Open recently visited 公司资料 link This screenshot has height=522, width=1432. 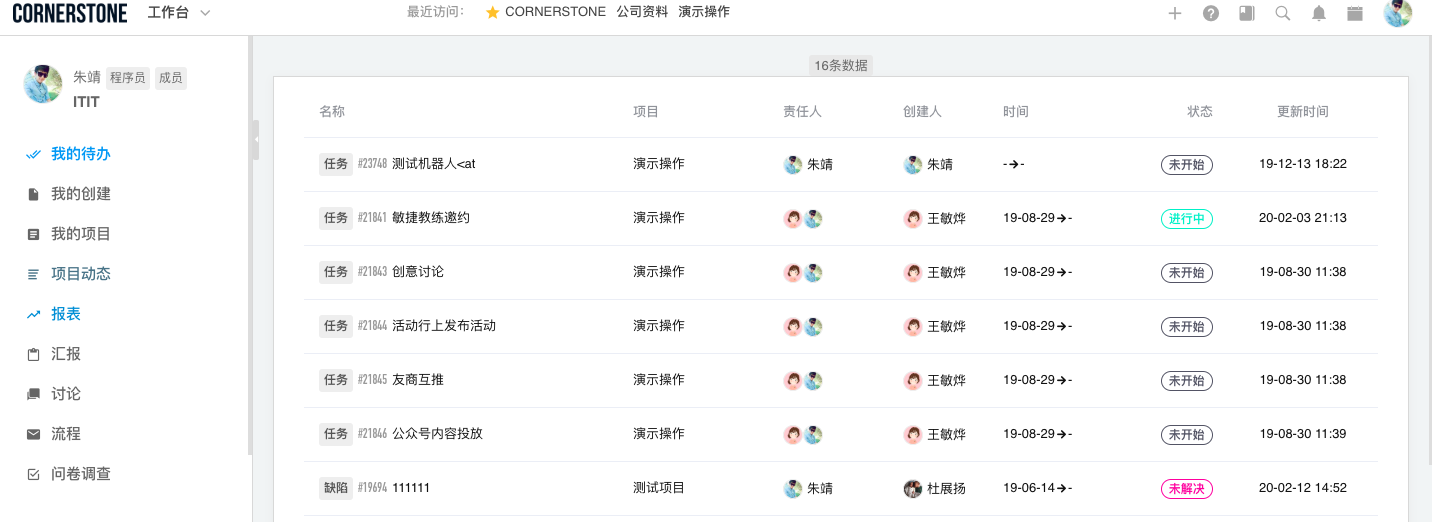click(x=642, y=12)
